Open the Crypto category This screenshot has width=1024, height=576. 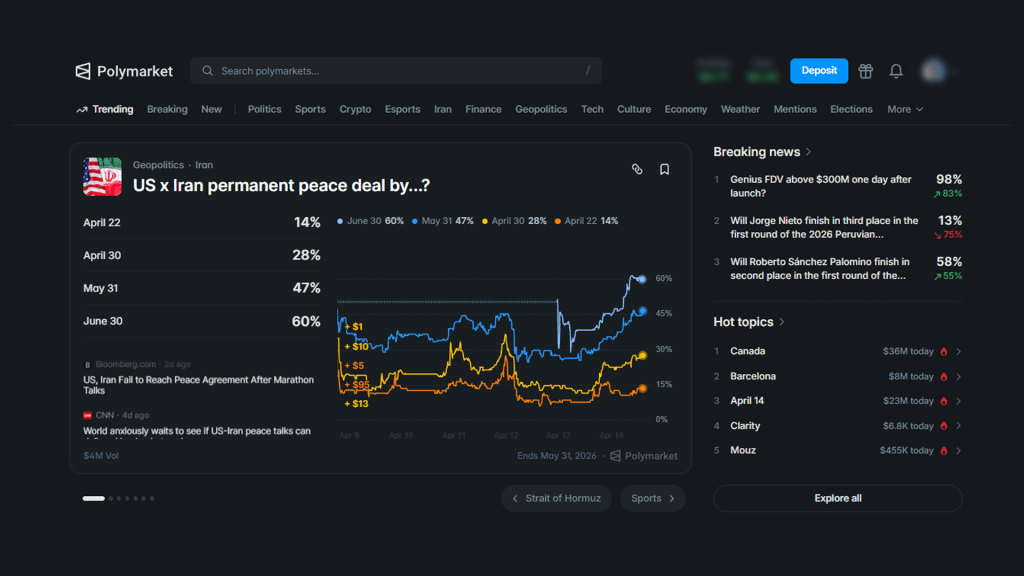point(355,109)
